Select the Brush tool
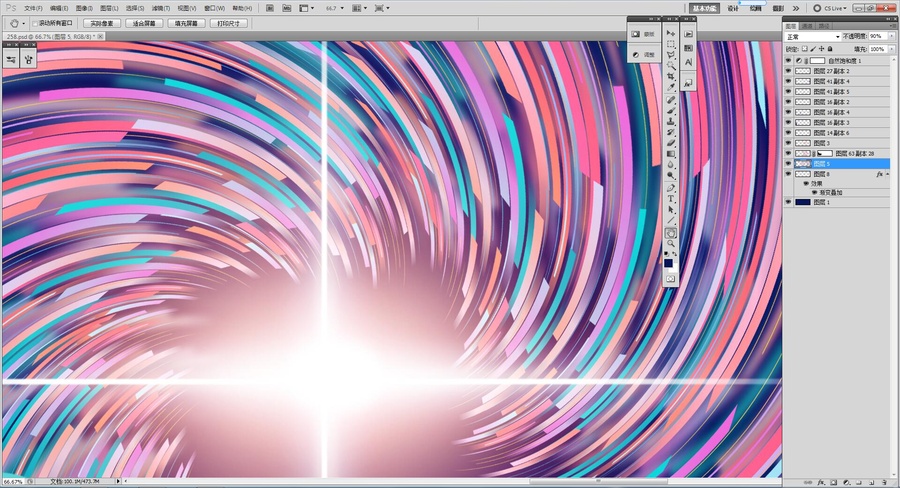Viewport: 900px width, 488px height. click(x=670, y=110)
